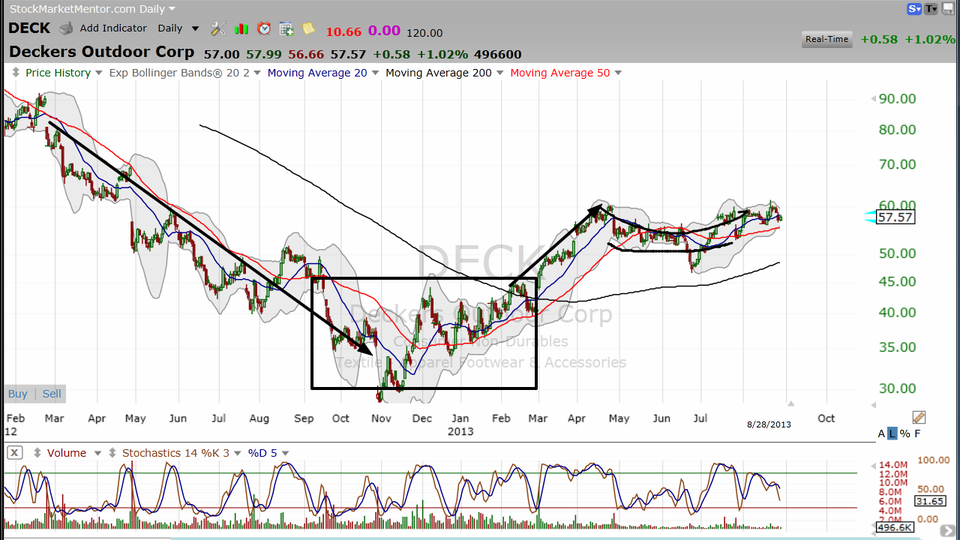Viewport: 960px width, 540px height.
Task: Expand Exp Bollinger Bands 20 2 dropdown
Action: point(257,73)
